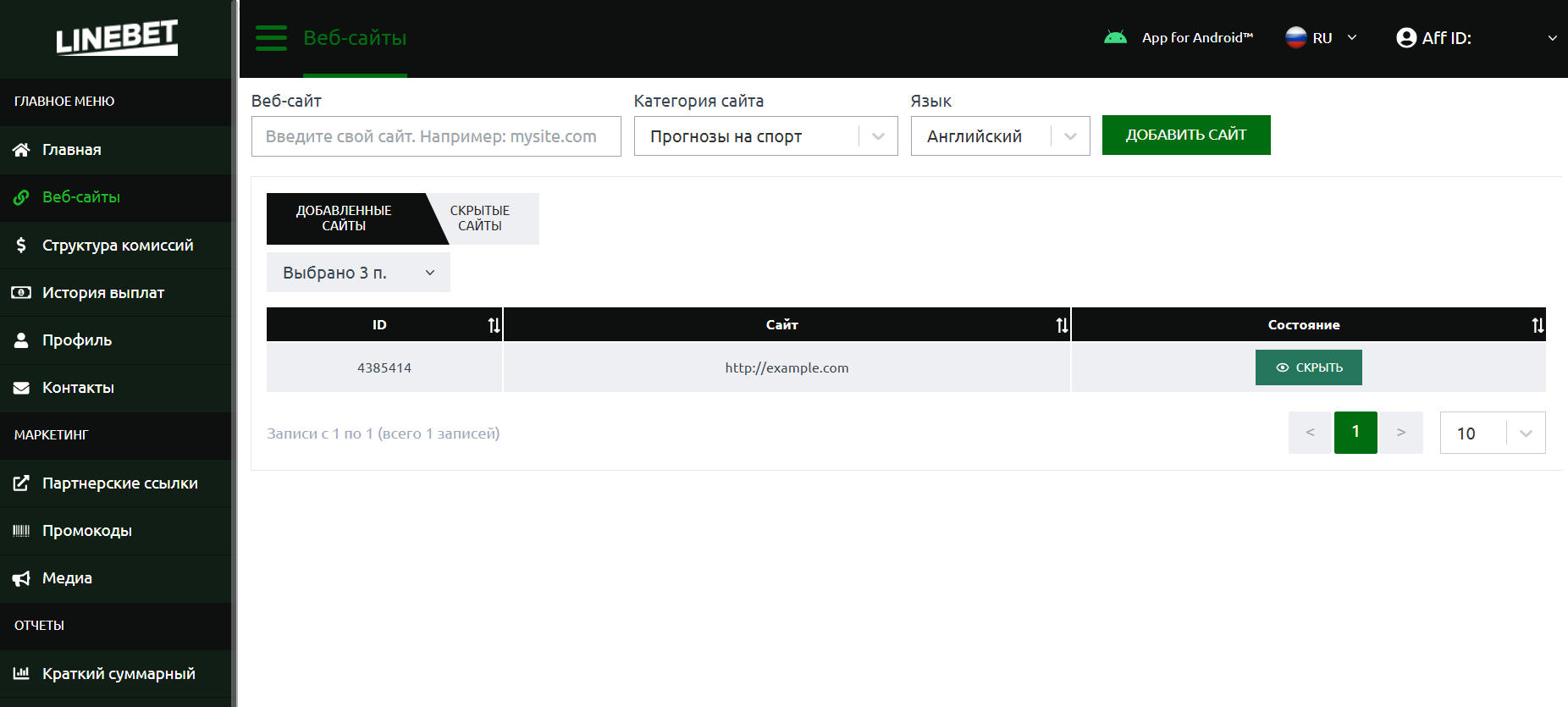Sort the table by Сайт column
Viewport: 1568px width, 707px height.
[1062, 325]
